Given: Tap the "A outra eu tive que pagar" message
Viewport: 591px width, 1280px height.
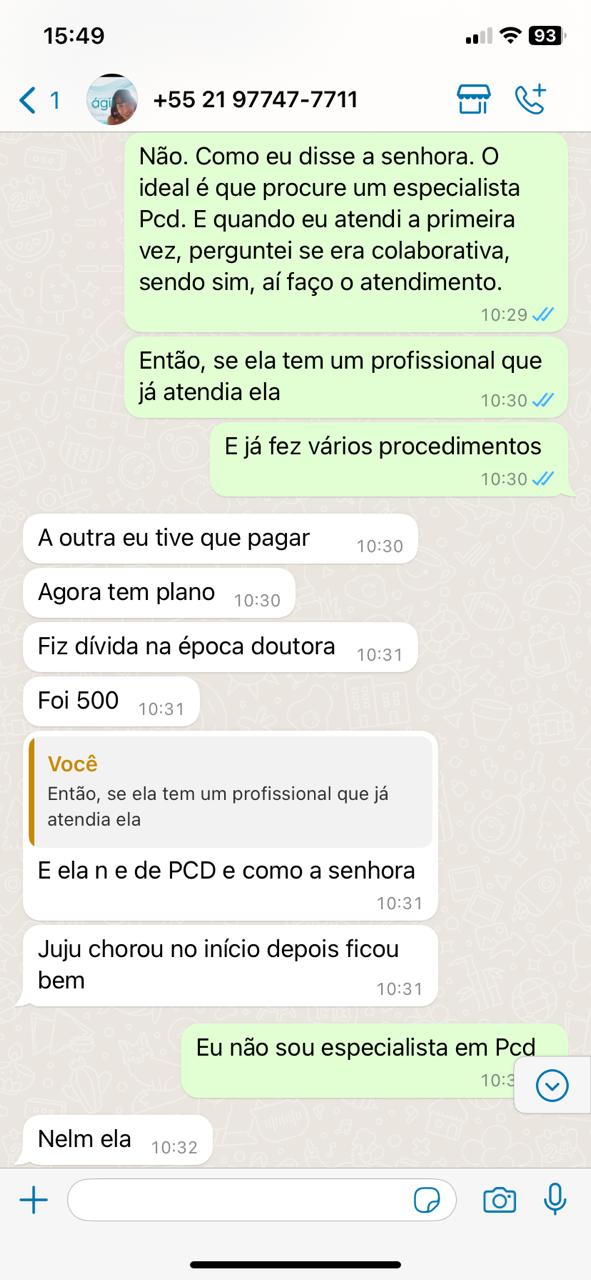Looking at the screenshot, I should click(x=220, y=540).
